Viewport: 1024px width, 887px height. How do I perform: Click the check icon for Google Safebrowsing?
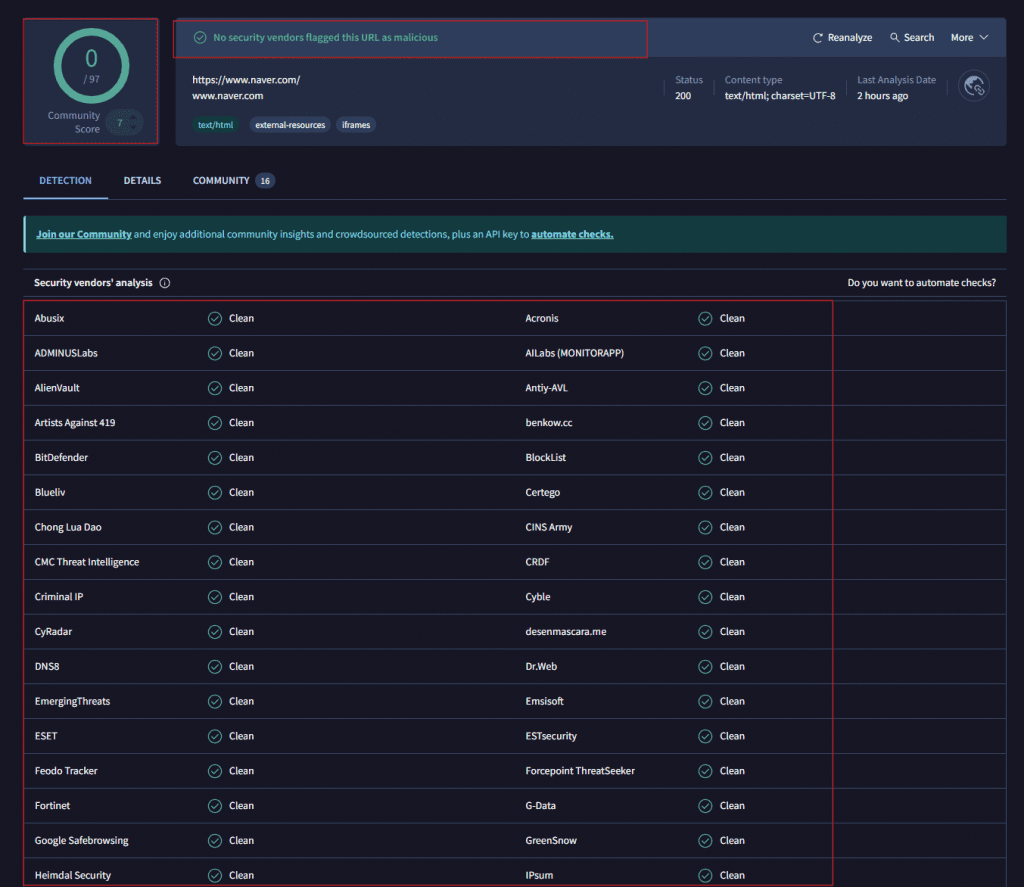point(215,841)
